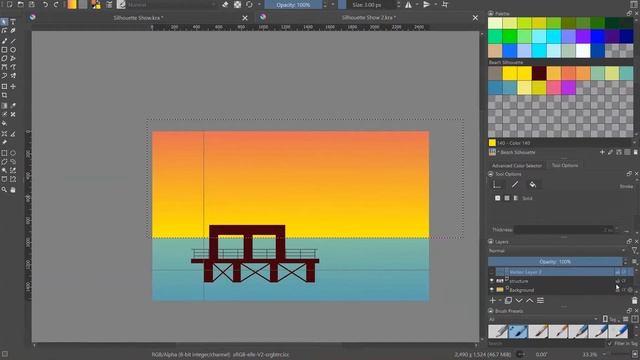Open the layer blending mode Normal dropdown
This screenshot has width=640, height=360.
(x=557, y=251)
